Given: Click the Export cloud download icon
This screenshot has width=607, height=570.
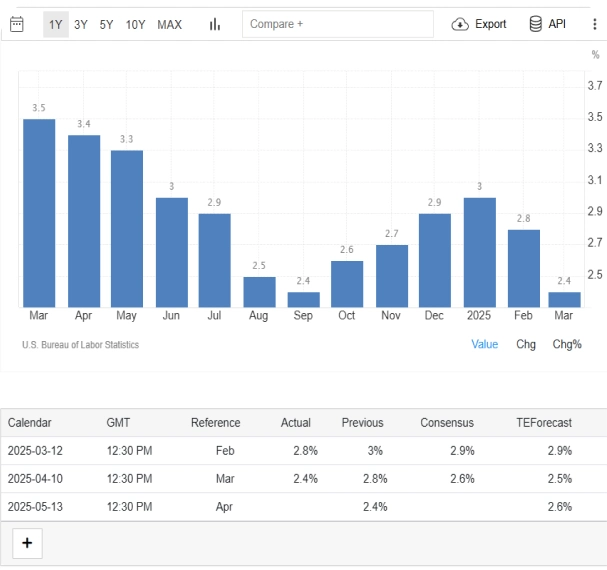Looking at the screenshot, I should 460,24.
